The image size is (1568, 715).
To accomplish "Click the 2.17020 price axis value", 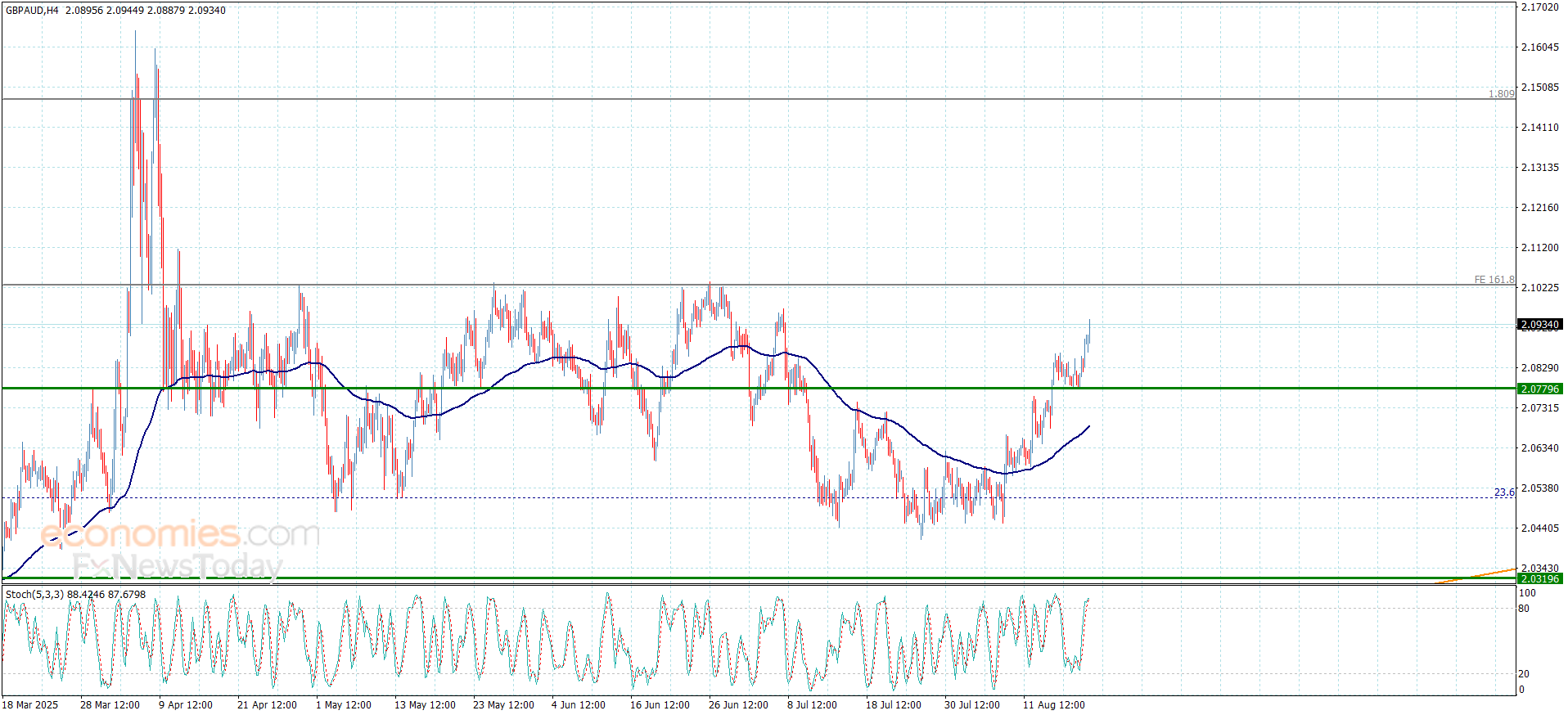I will click(x=1539, y=7).
